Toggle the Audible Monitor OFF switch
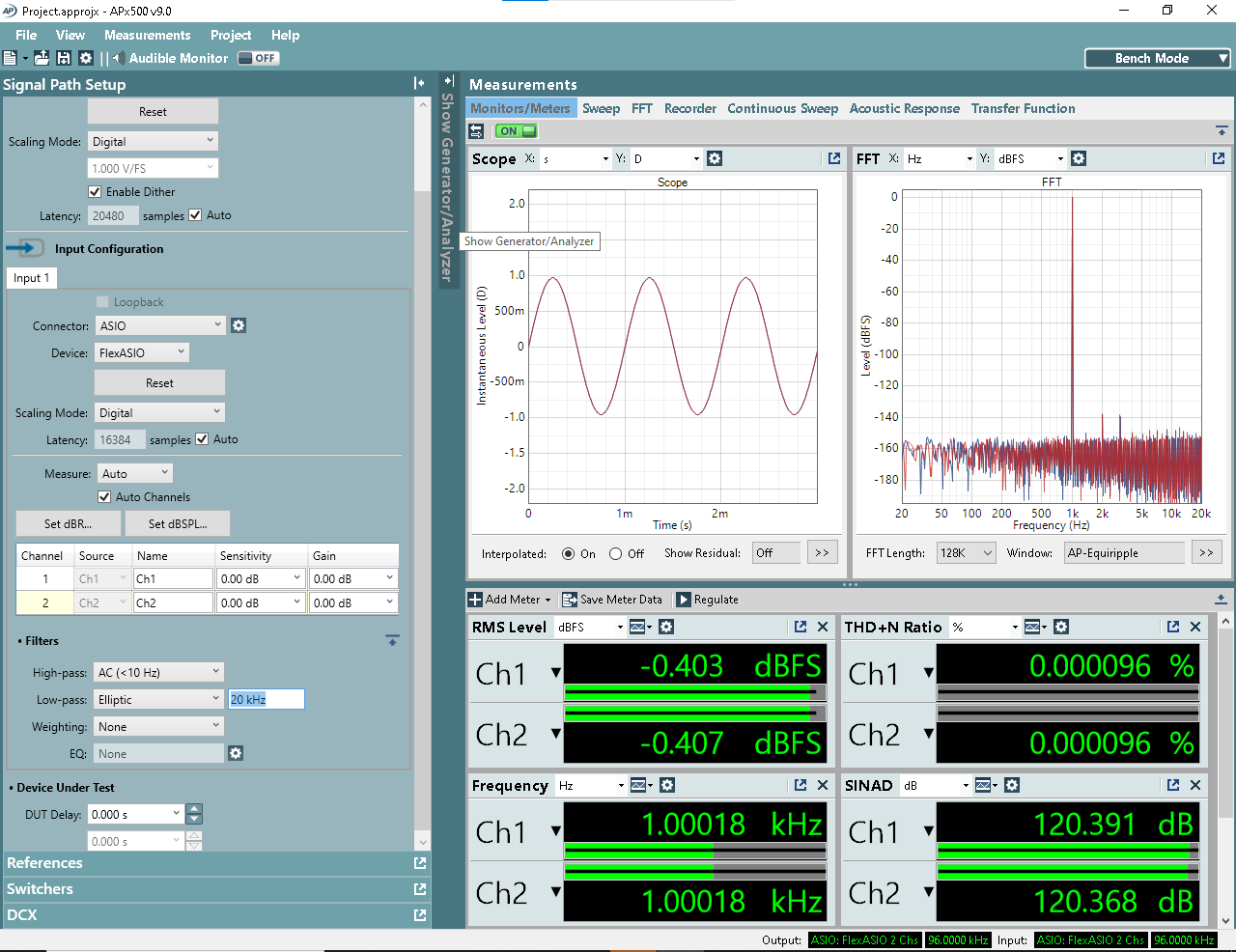 tap(258, 58)
